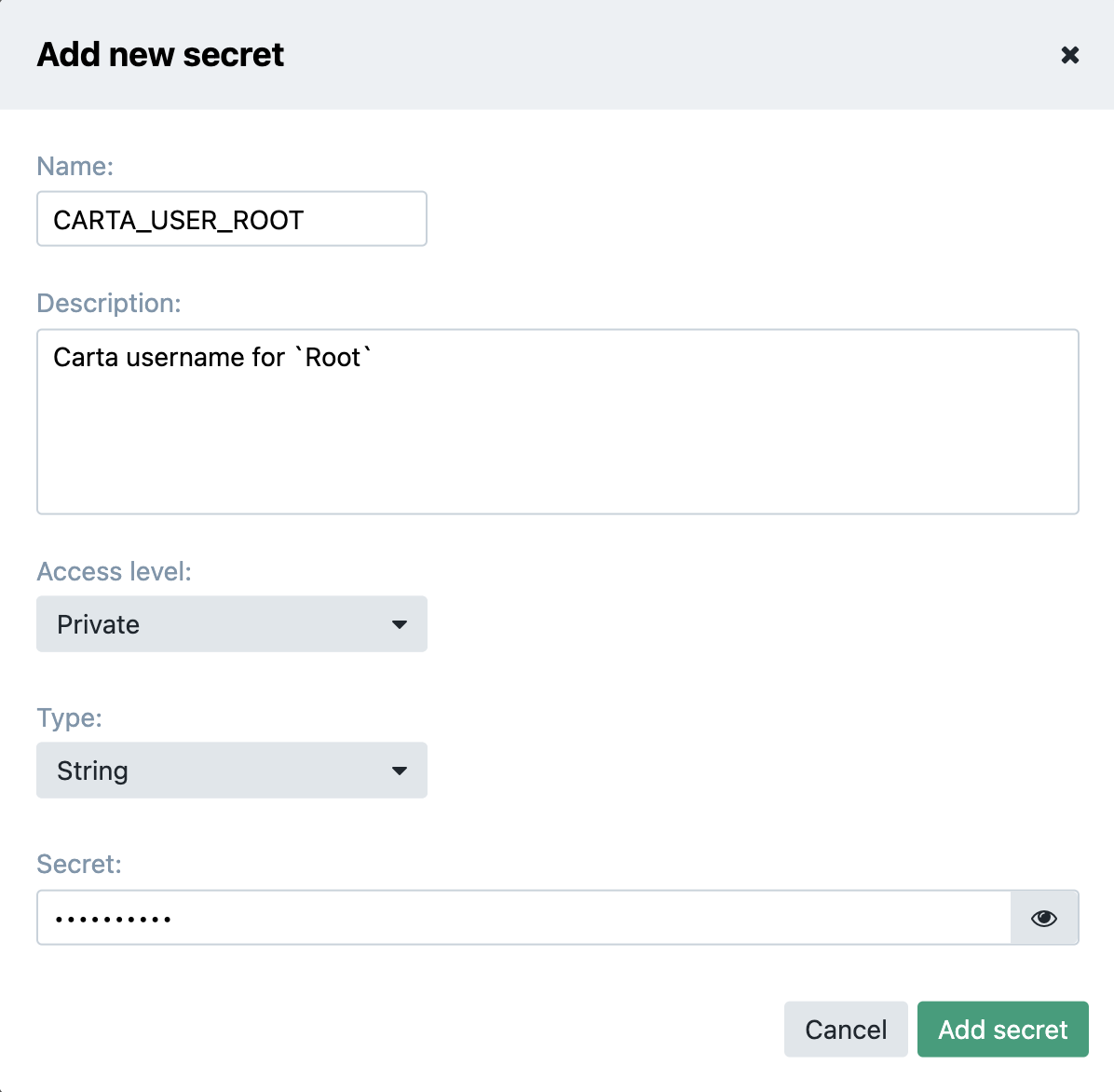Click into the Description text area

pos(557,438)
